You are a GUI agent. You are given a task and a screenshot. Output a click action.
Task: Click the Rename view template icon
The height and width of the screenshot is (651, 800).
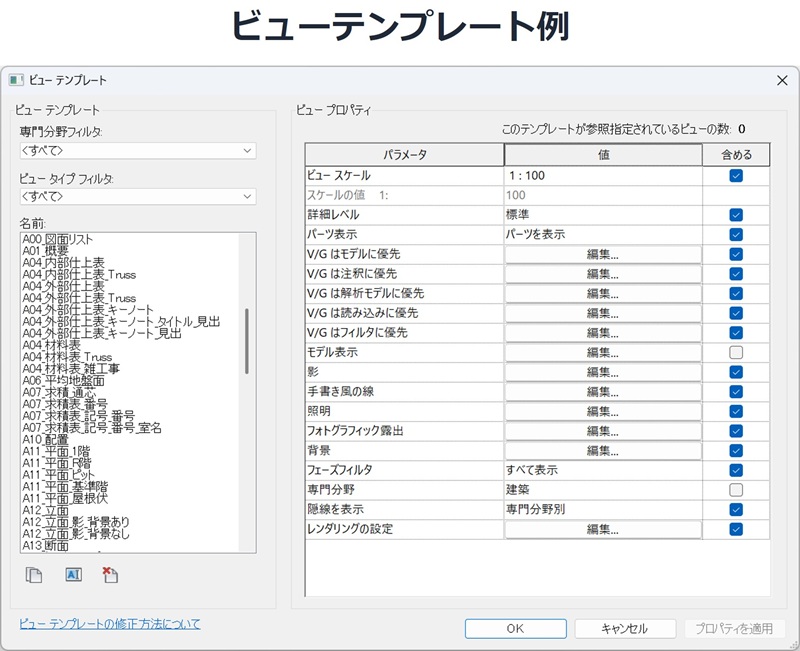click(x=73, y=575)
